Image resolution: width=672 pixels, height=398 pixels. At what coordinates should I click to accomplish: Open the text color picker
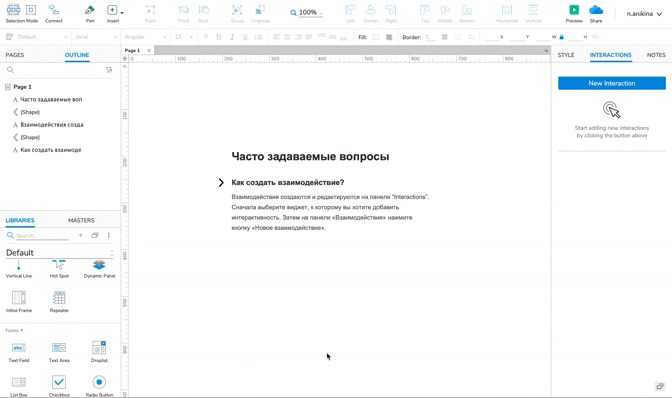tap(206, 37)
